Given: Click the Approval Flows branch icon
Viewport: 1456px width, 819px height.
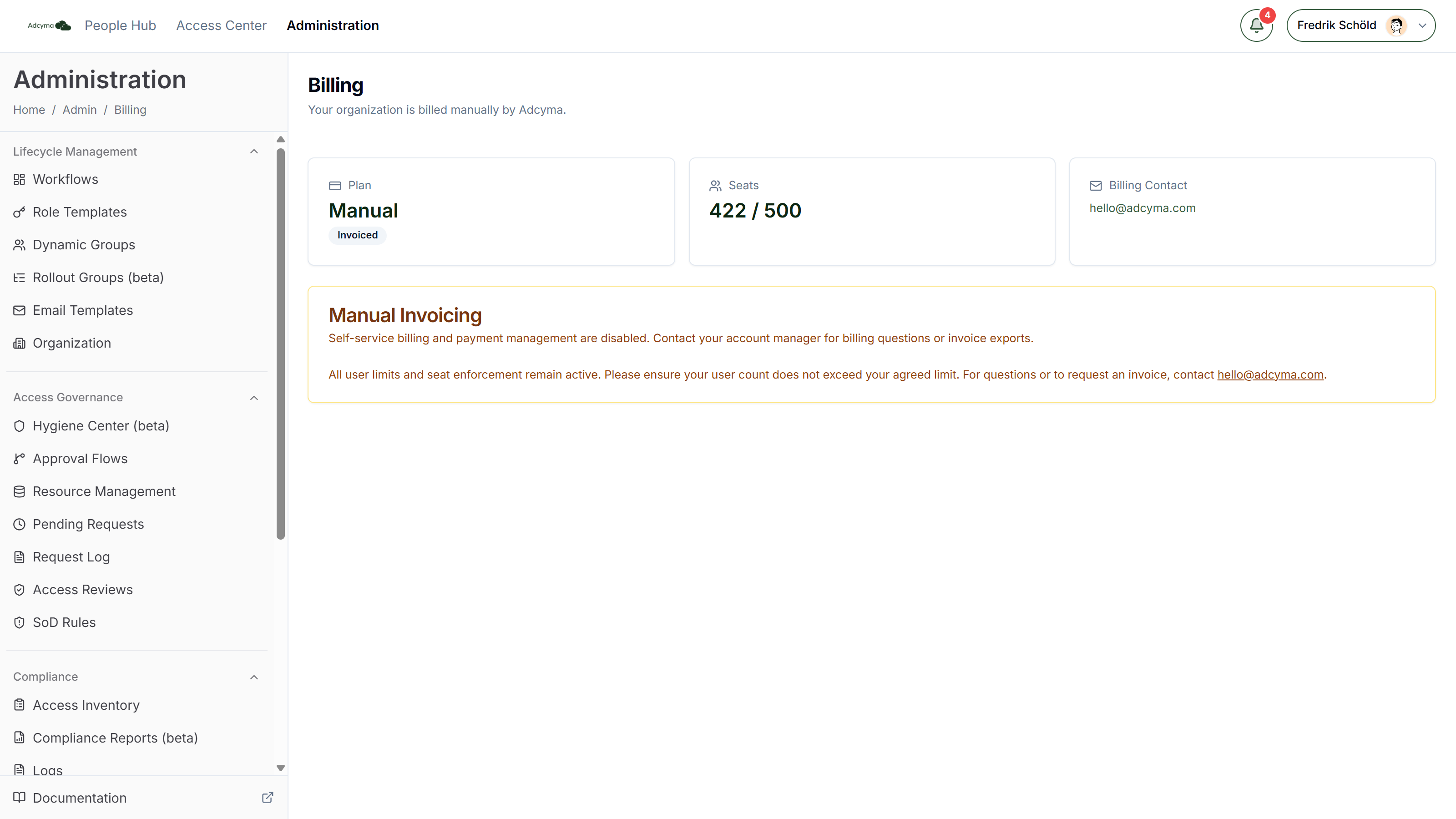Looking at the screenshot, I should [x=19, y=459].
